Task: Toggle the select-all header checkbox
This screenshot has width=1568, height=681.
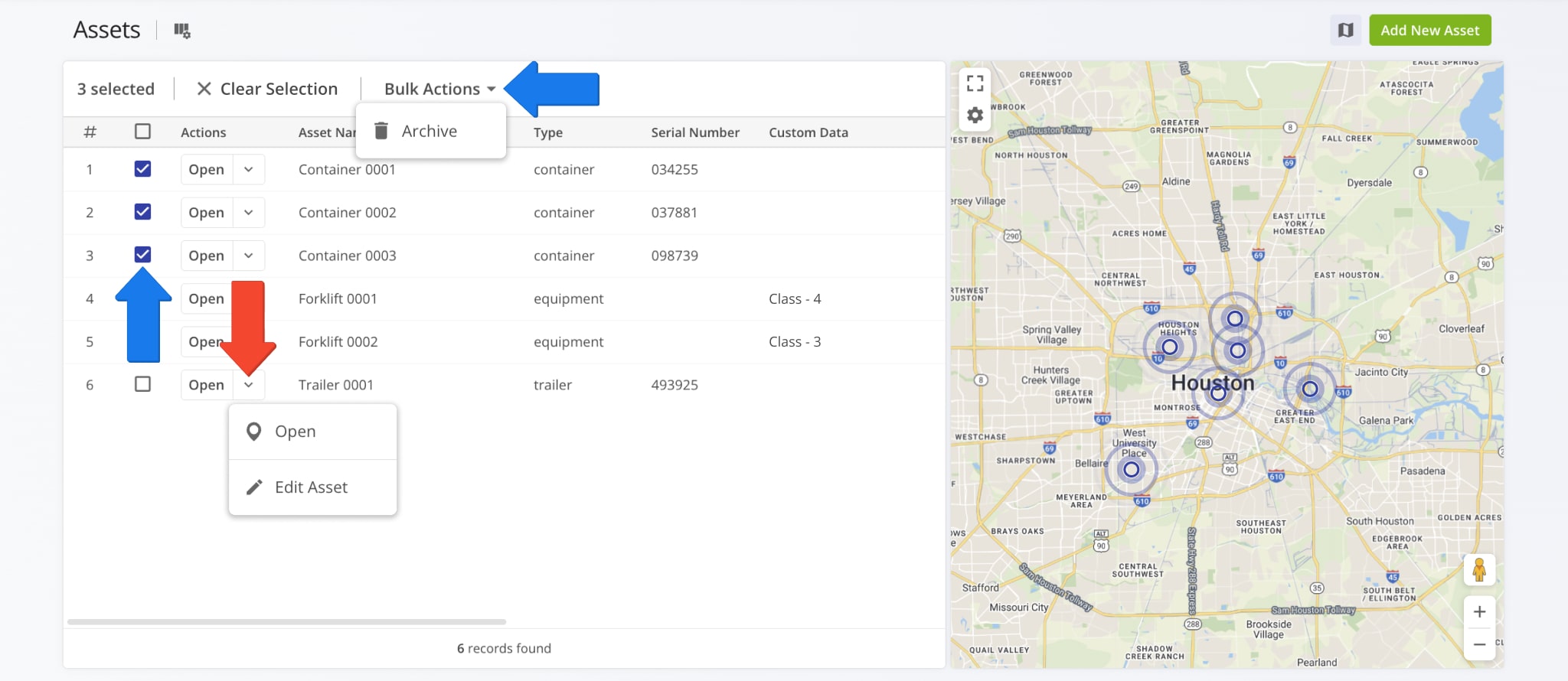Action: 142,132
